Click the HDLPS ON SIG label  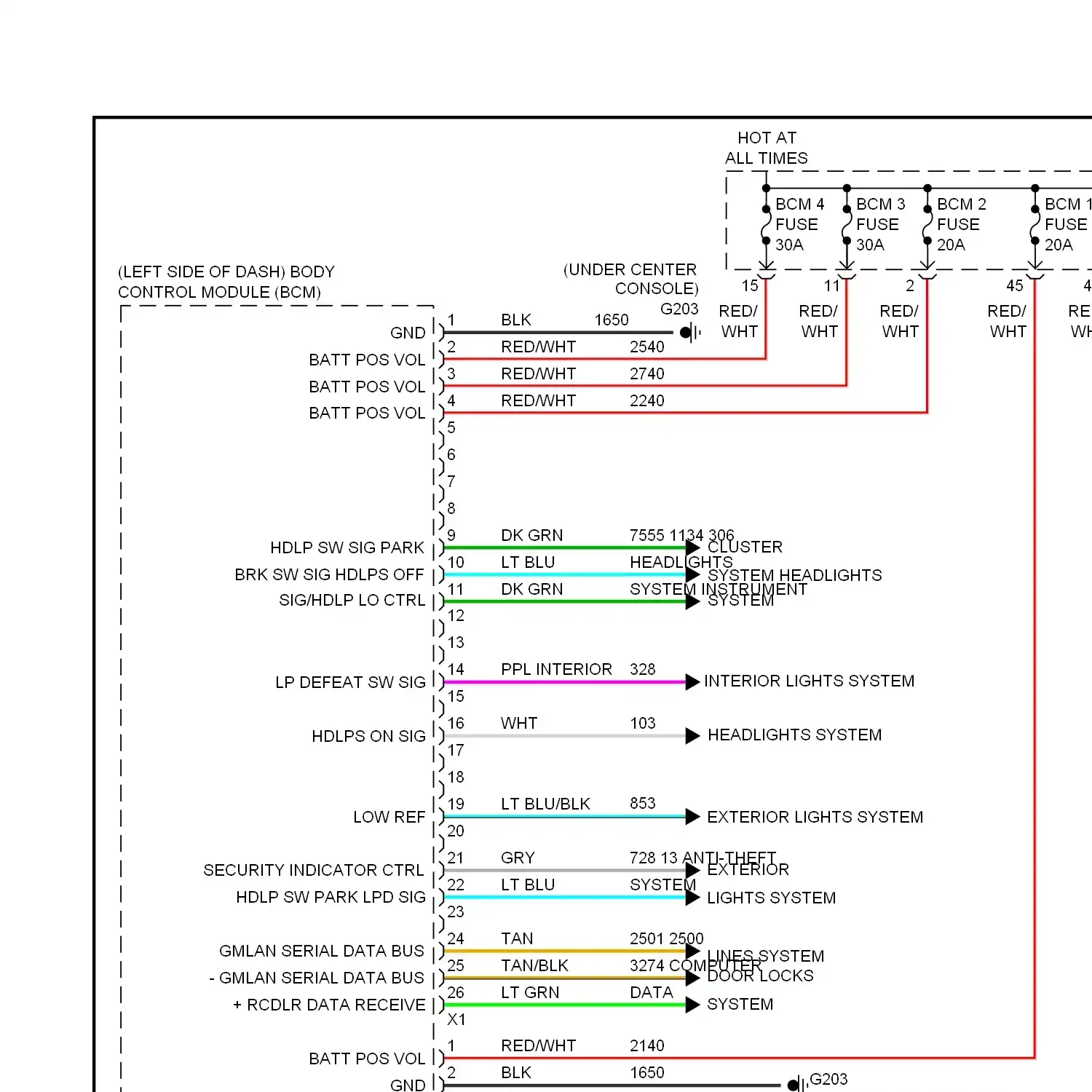pyautogui.click(x=368, y=736)
